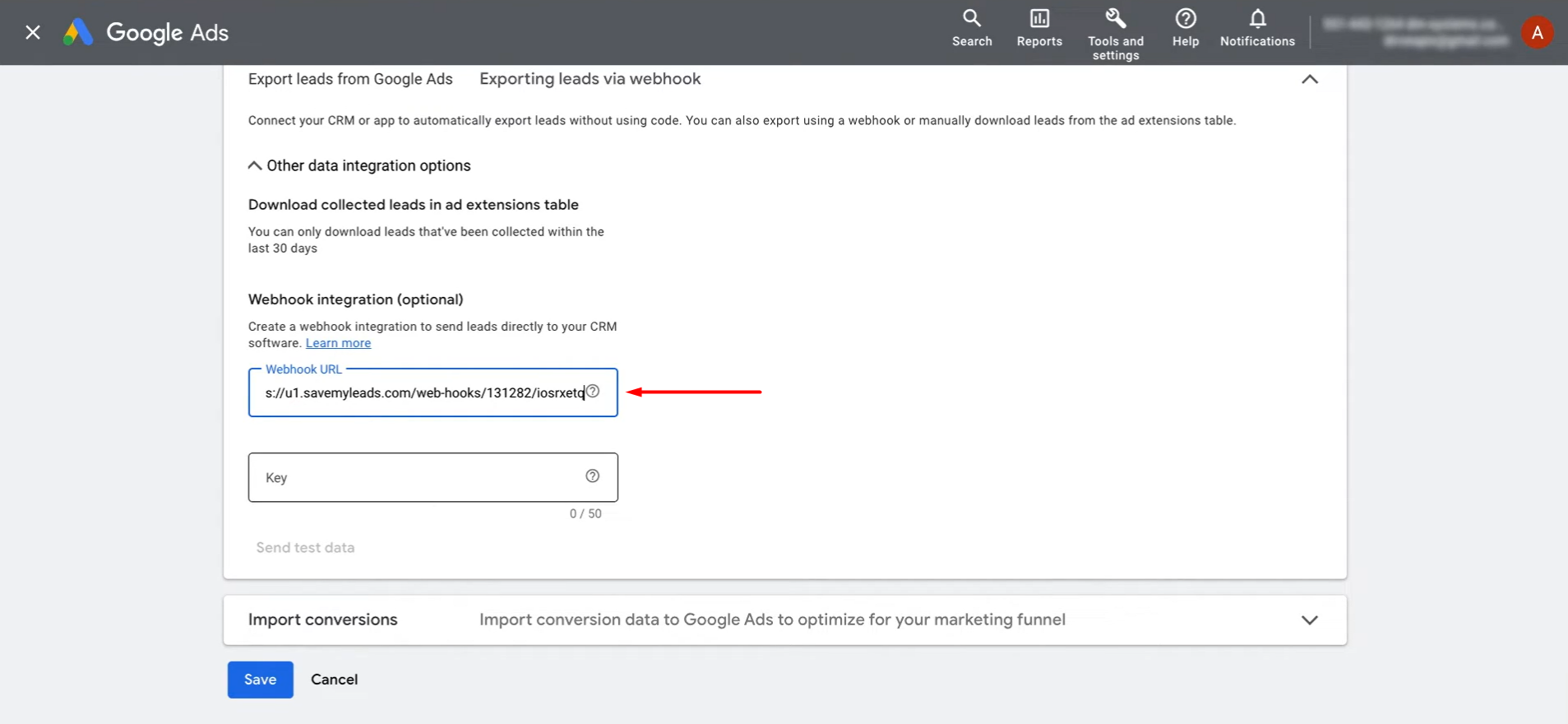Click the blue Save button
Image resolution: width=1568 pixels, height=724 pixels.
260,680
